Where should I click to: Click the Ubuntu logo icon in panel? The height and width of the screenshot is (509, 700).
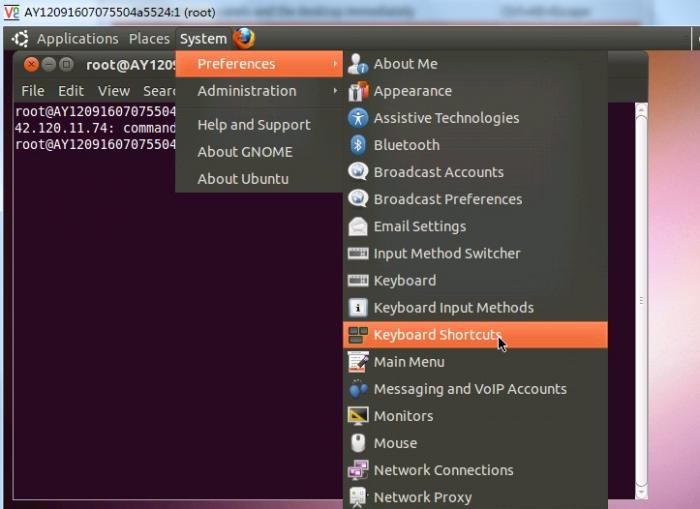click(20, 39)
